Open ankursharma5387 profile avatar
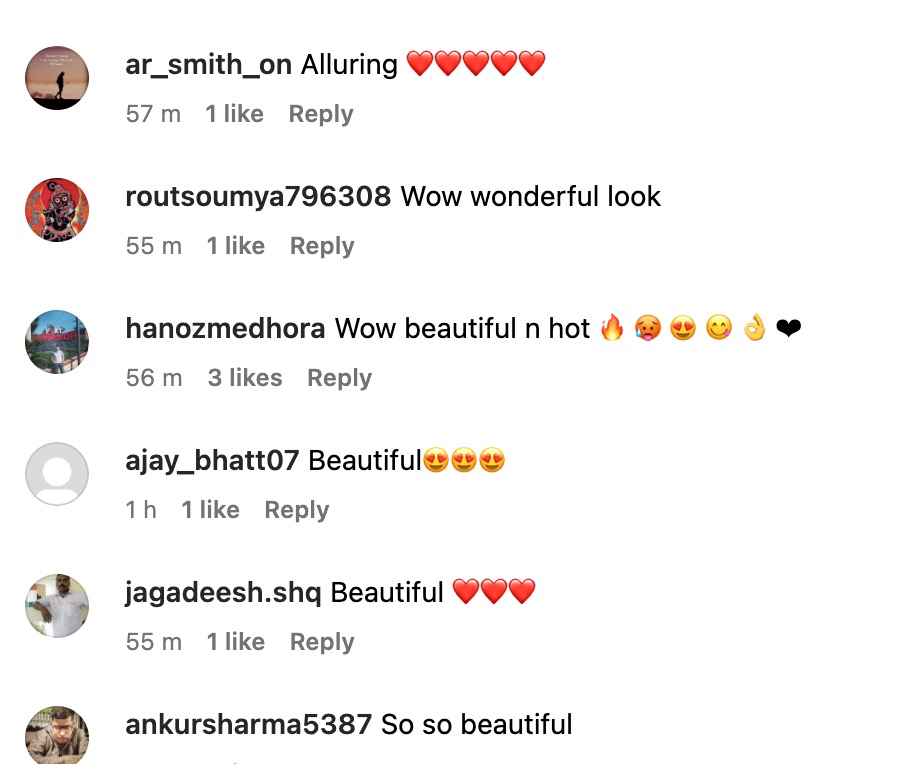This screenshot has height=764, width=902. tap(57, 735)
